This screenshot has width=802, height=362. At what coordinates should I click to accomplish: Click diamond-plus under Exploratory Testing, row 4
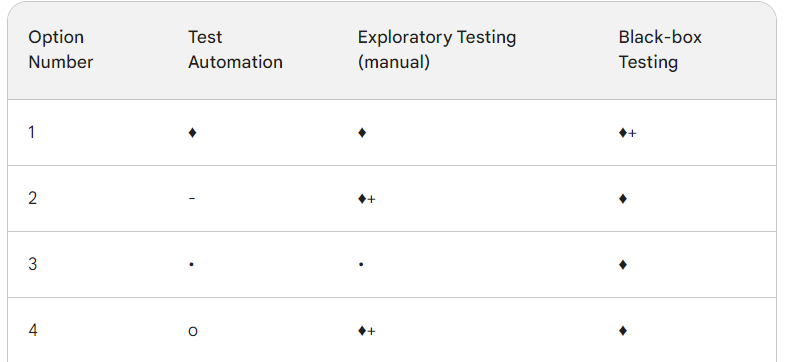pos(367,331)
